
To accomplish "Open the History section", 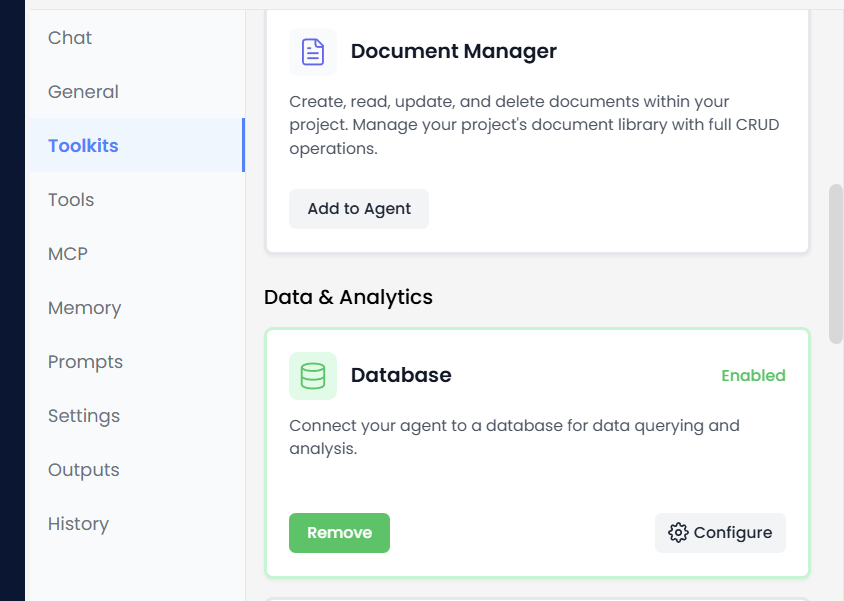I will pos(78,523).
